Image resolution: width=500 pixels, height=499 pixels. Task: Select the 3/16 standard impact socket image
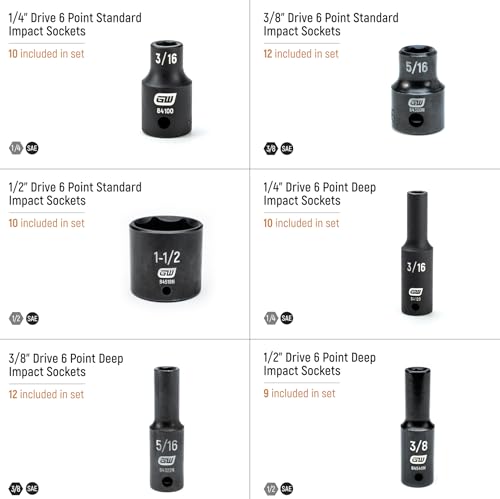click(167, 89)
